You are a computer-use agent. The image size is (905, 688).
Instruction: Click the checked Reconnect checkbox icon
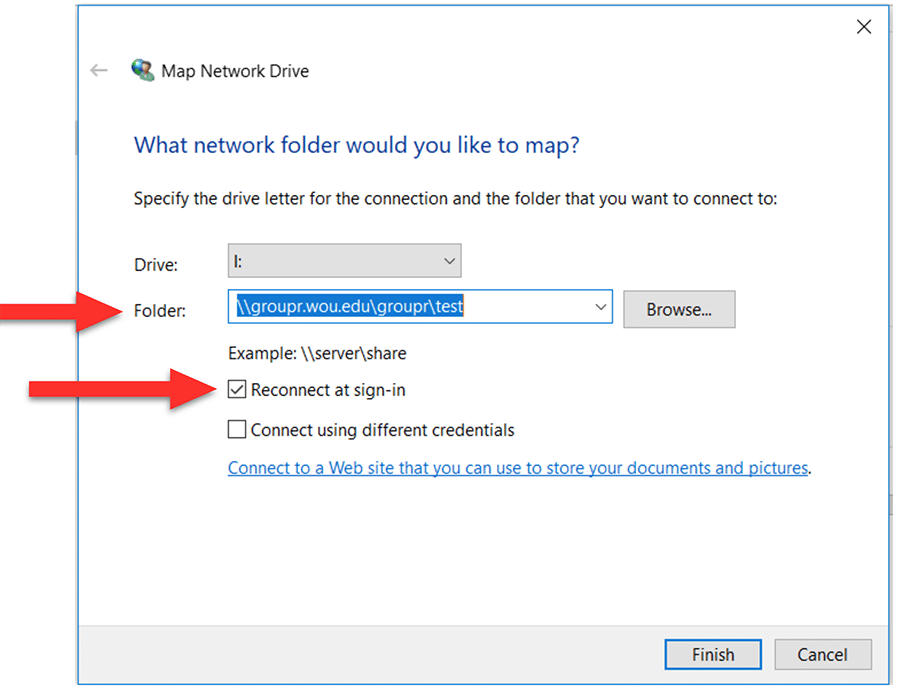pyautogui.click(x=237, y=389)
